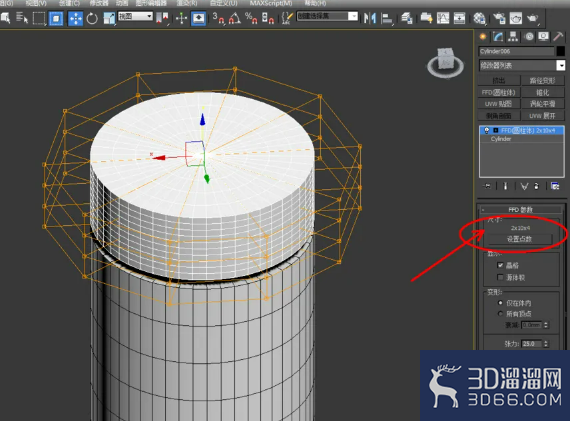Click the Render Production teapot icon
This screenshot has width=570, height=421.
(x=533, y=18)
